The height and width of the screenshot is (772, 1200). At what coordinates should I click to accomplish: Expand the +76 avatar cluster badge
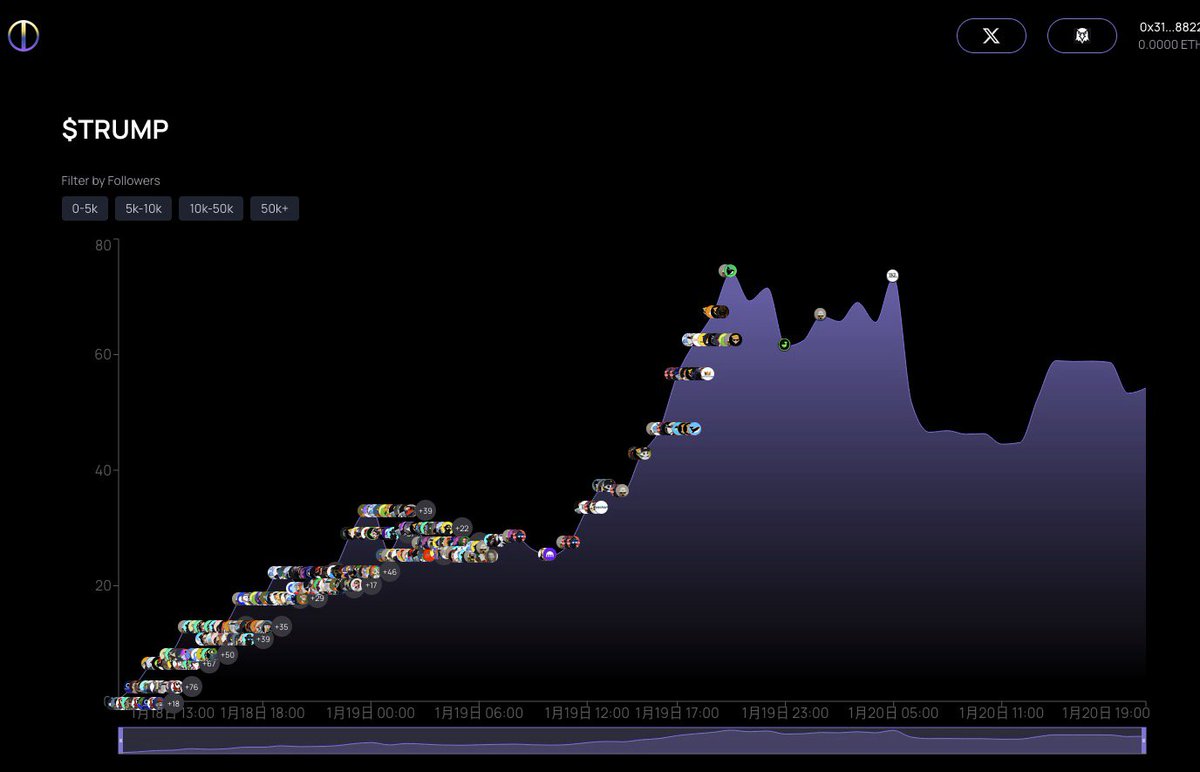191,687
